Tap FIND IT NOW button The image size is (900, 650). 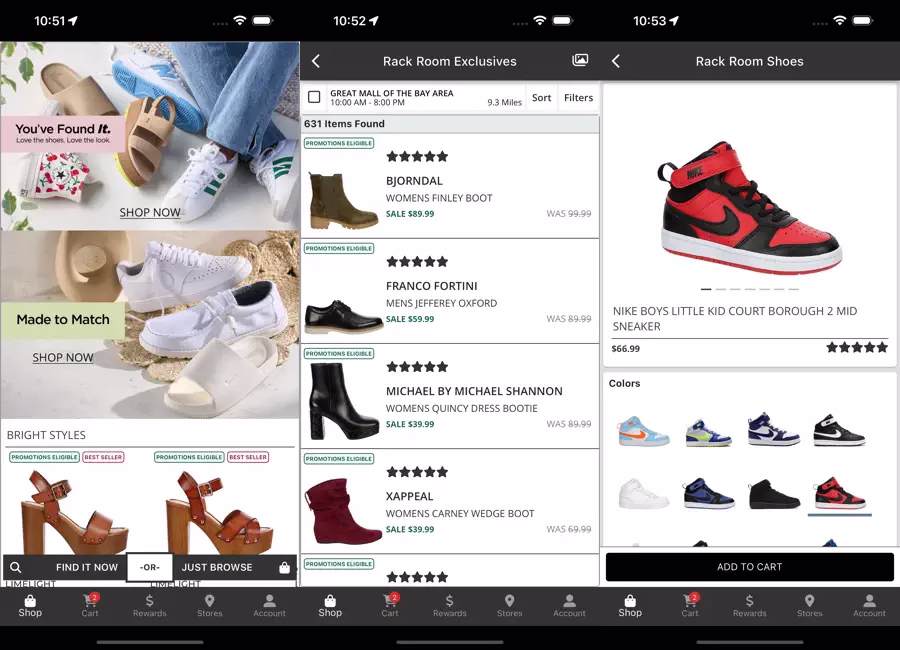pyautogui.click(x=87, y=567)
